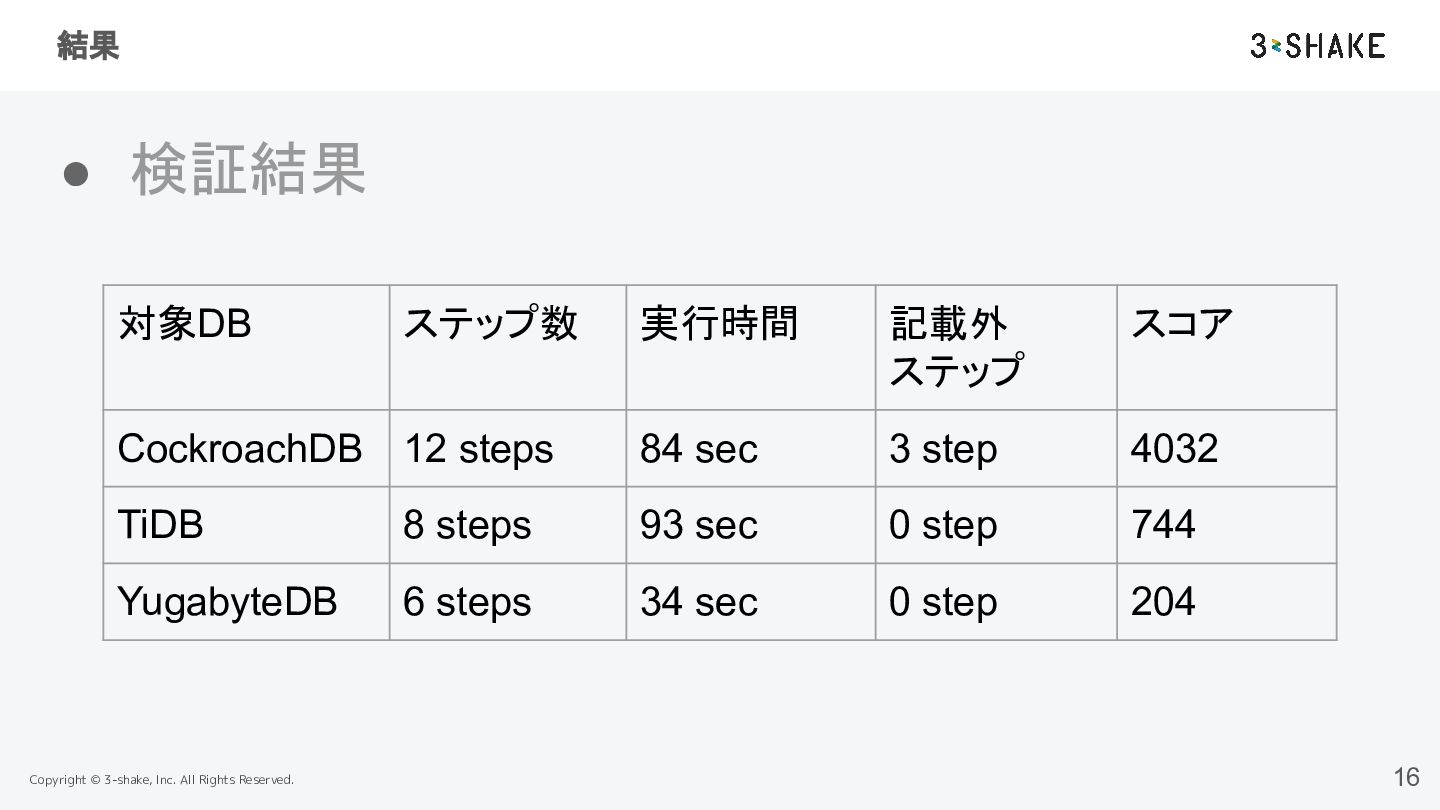Select the CockroachDB table cell
Viewport: 1440px width, 810px height.
point(240,449)
